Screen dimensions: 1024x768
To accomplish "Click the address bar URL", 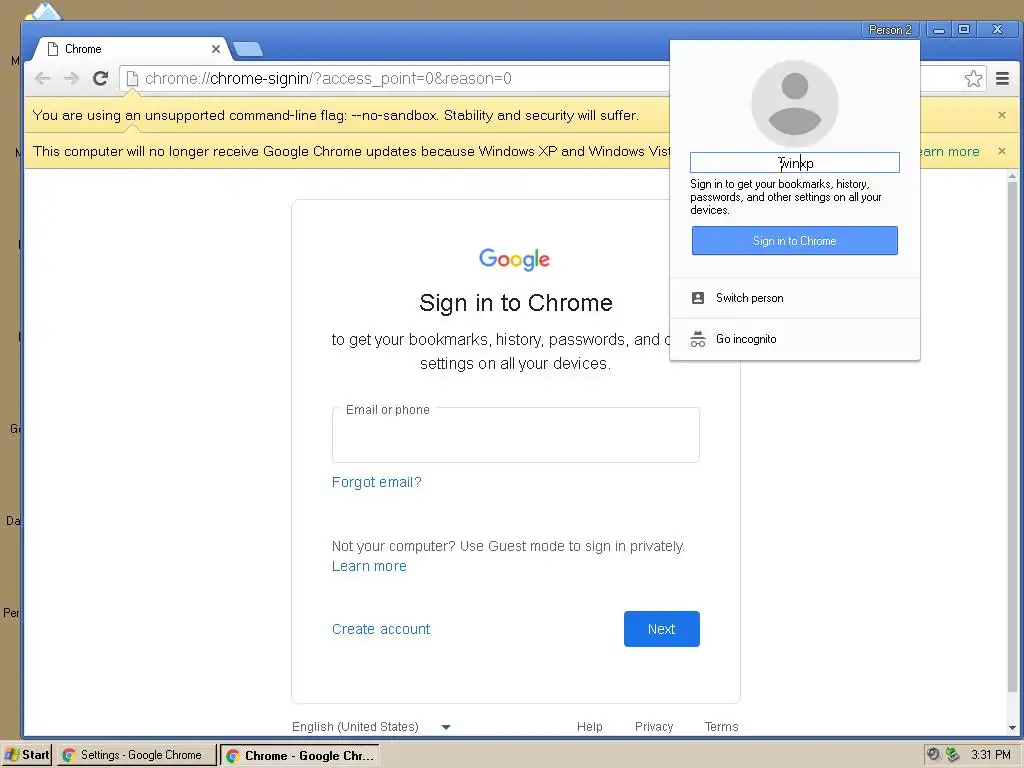I will coord(328,78).
